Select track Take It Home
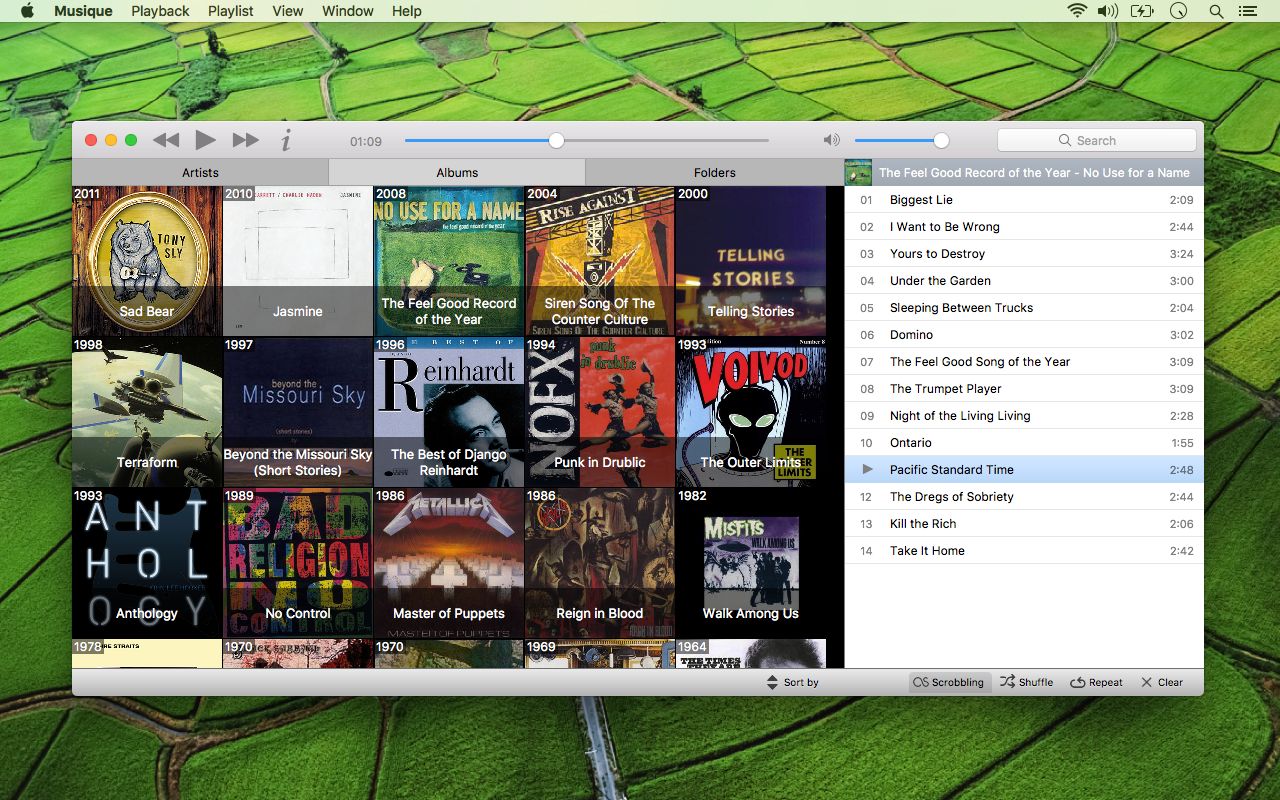This screenshot has height=800, width=1280. click(x=1024, y=550)
